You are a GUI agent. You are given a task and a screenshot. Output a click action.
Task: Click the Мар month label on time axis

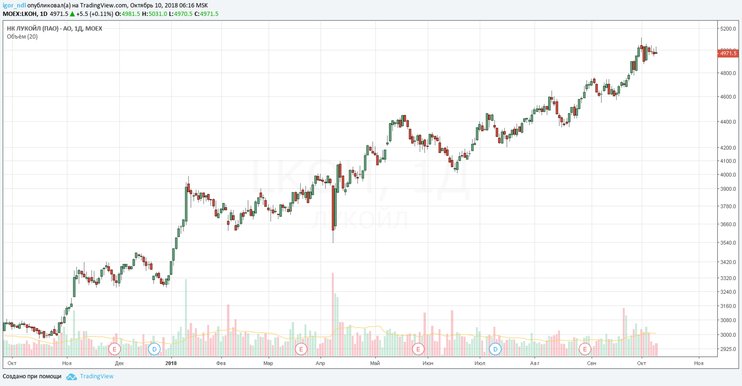click(268, 363)
